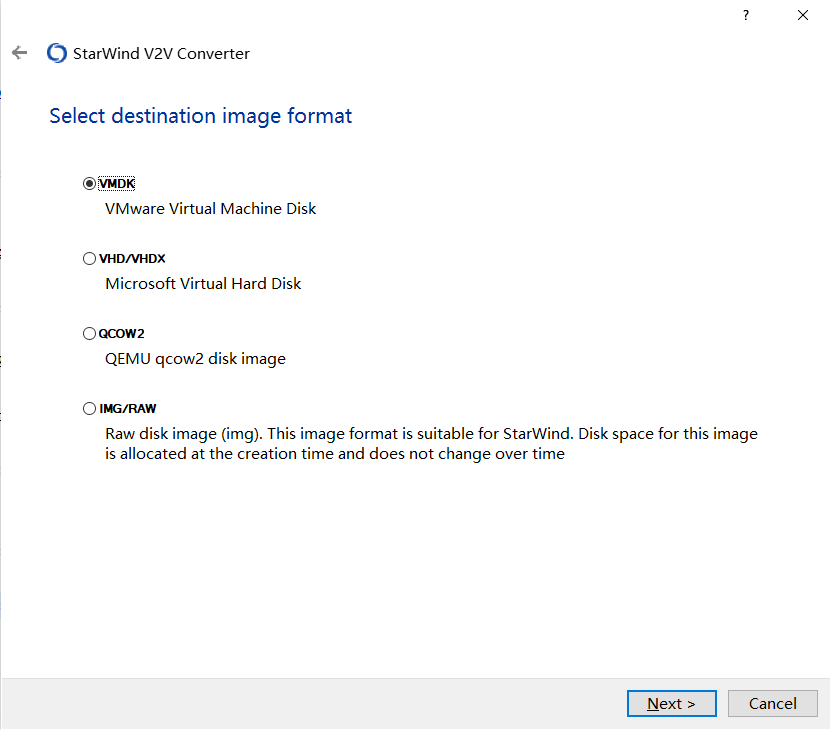Screen dimensions: 830x730
Task: Click the back arrow icon
Action: pyautogui.click(x=19, y=53)
